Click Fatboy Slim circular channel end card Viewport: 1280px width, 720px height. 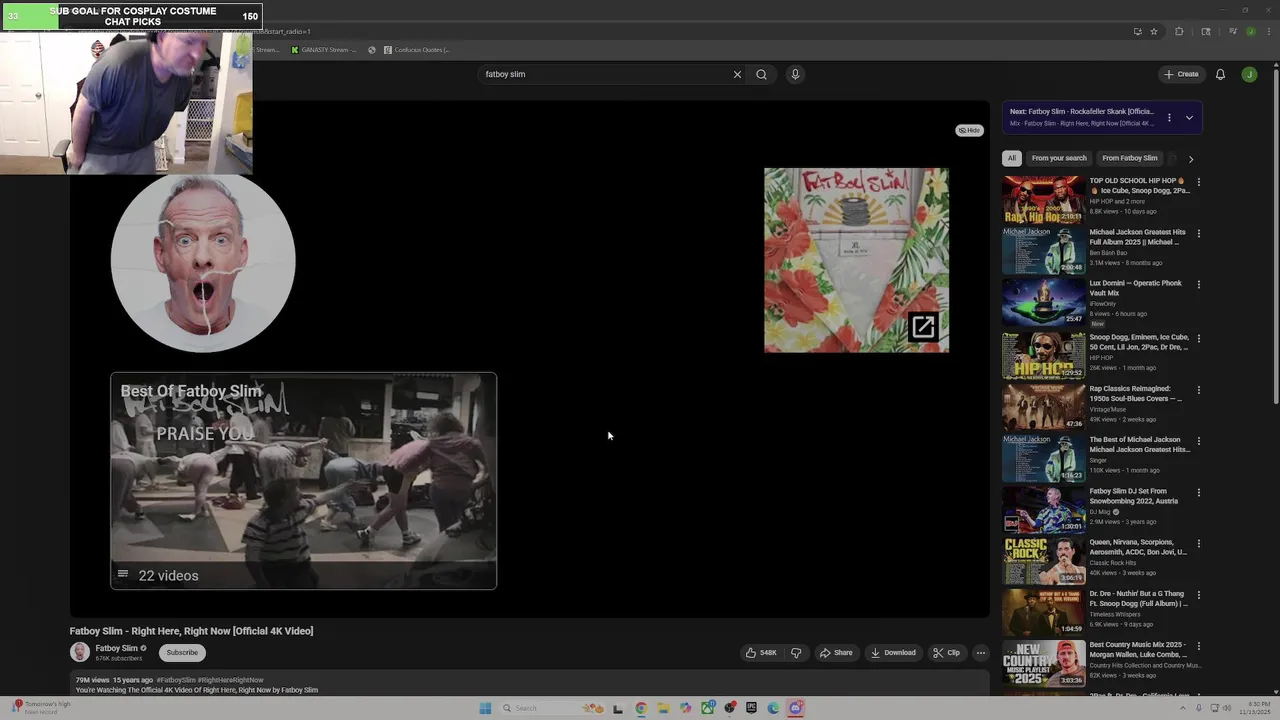[x=203, y=264]
